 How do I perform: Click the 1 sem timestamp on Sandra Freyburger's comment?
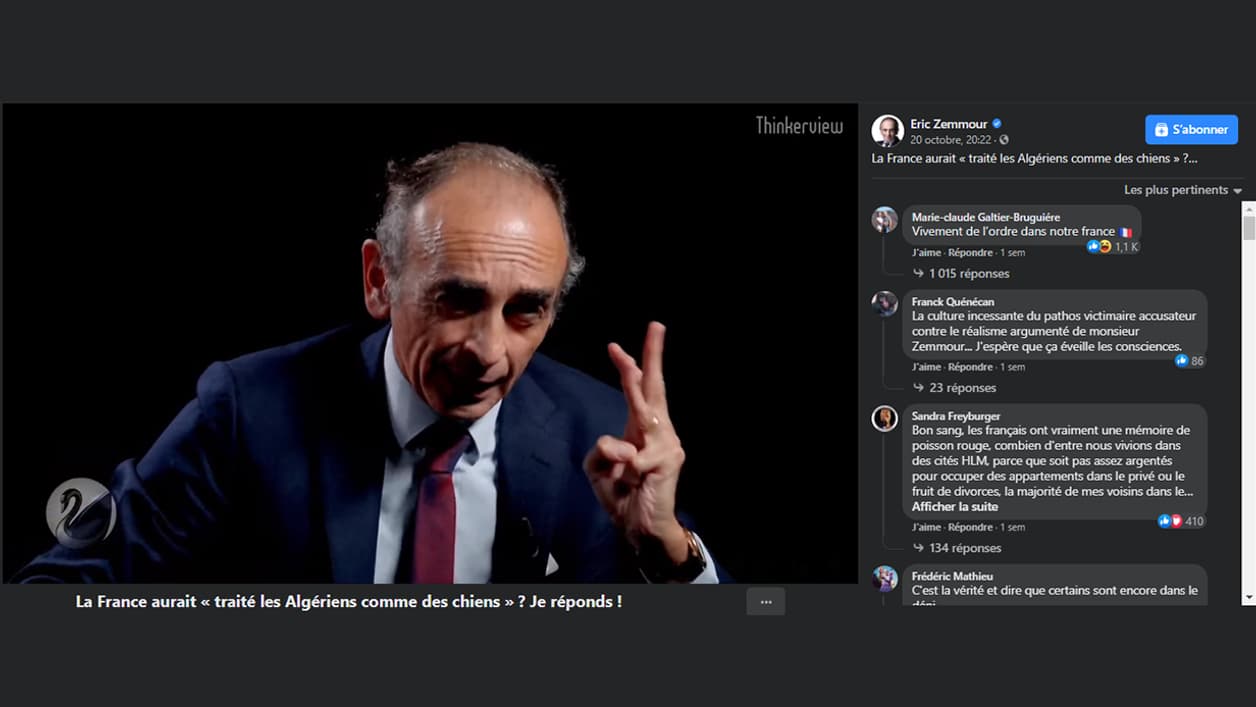point(1012,527)
